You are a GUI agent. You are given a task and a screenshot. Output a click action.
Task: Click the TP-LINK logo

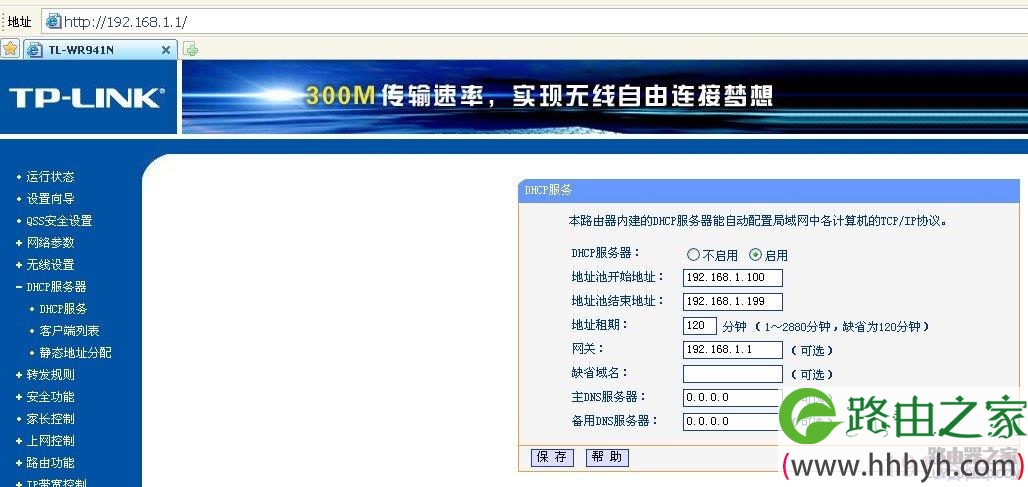coord(87,98)
